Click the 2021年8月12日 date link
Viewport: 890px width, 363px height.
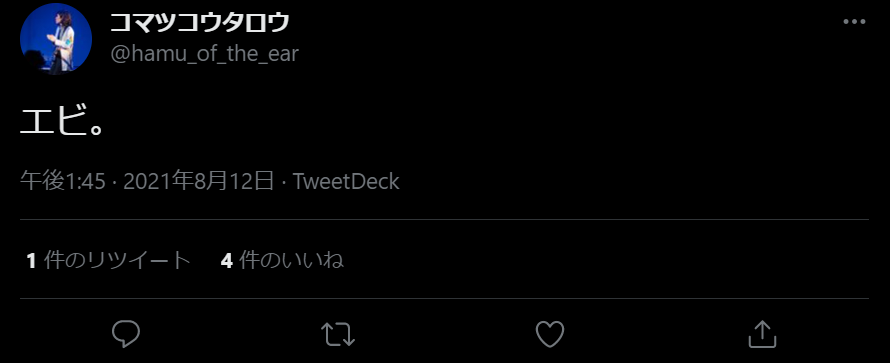[x=198, y=182]
